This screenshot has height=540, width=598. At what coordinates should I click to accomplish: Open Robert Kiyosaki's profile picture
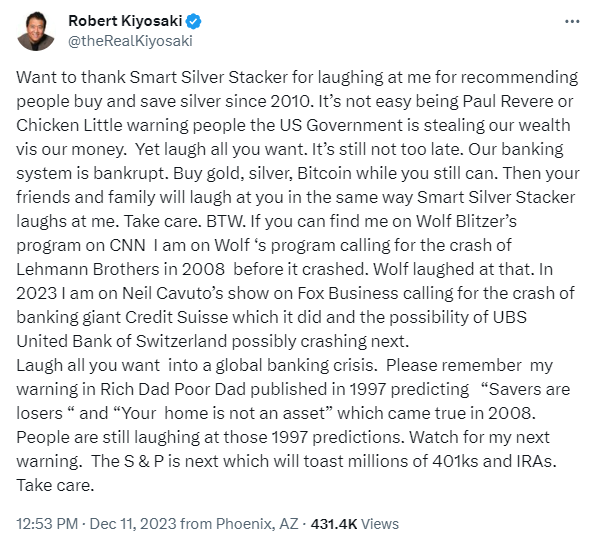point(36,31)
